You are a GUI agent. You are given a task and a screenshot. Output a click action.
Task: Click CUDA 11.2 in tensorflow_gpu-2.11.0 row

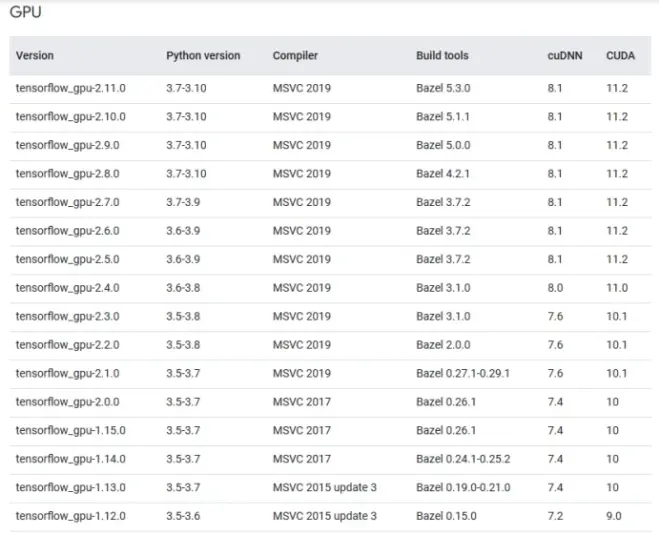click(617, 88)
